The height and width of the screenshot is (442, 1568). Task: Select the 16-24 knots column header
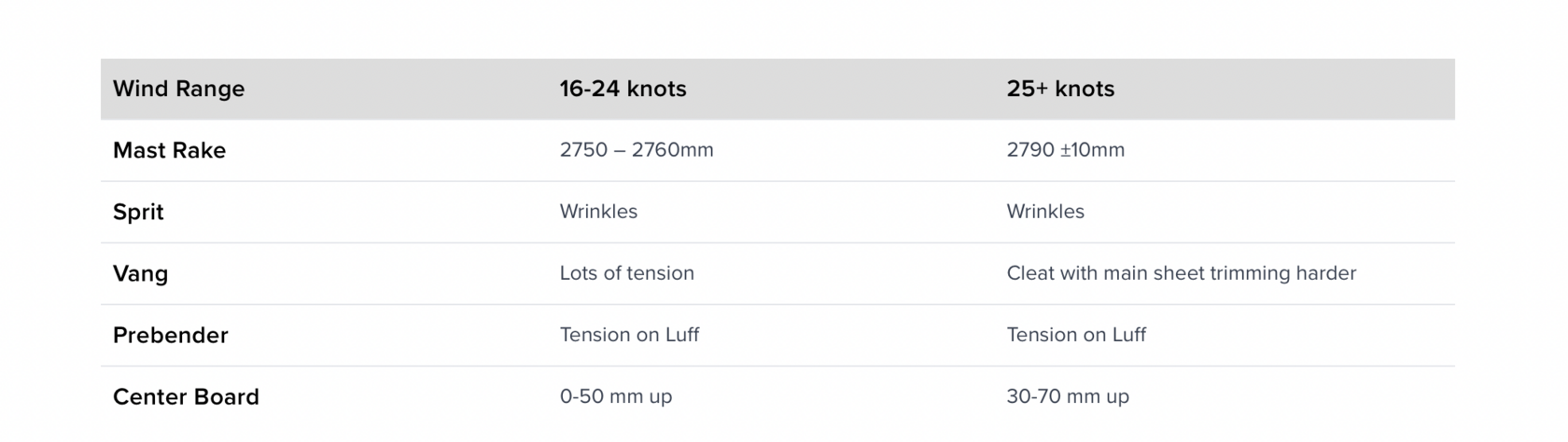point(623,89)
